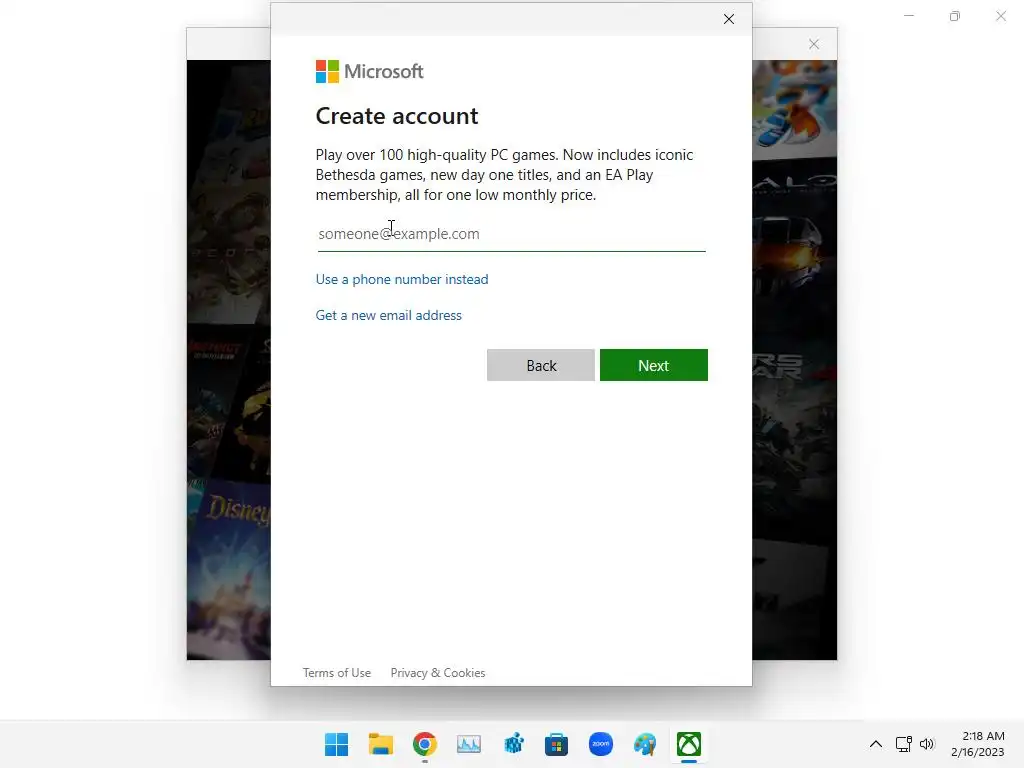Close the Create account dialog
Image resolution: width=1024 pixels, height=768 pixels.
click(729, 19)
